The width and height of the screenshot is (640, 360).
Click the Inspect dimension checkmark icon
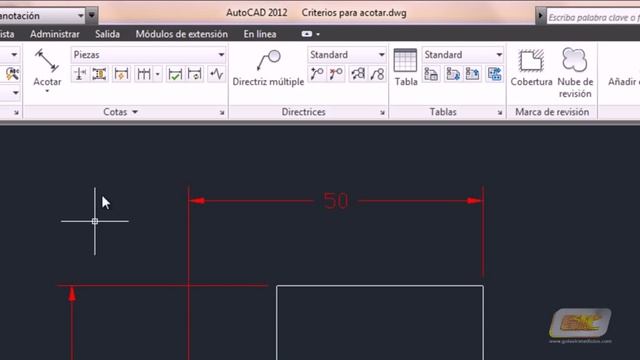(175, 74)
